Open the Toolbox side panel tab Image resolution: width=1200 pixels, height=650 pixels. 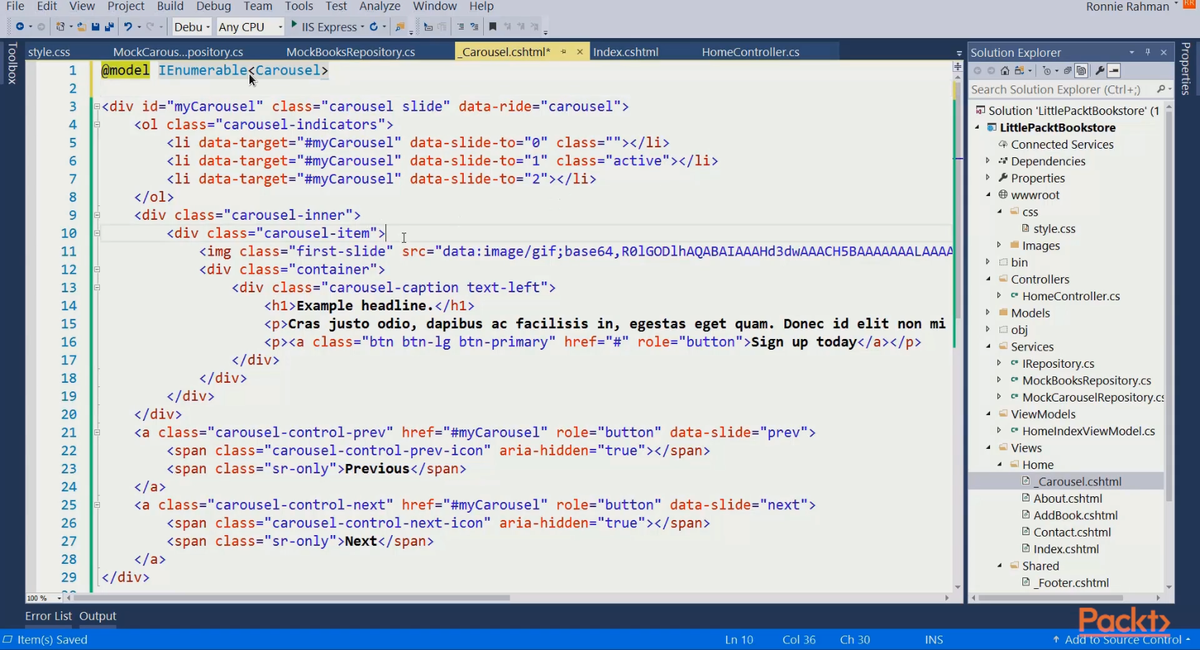11,64
